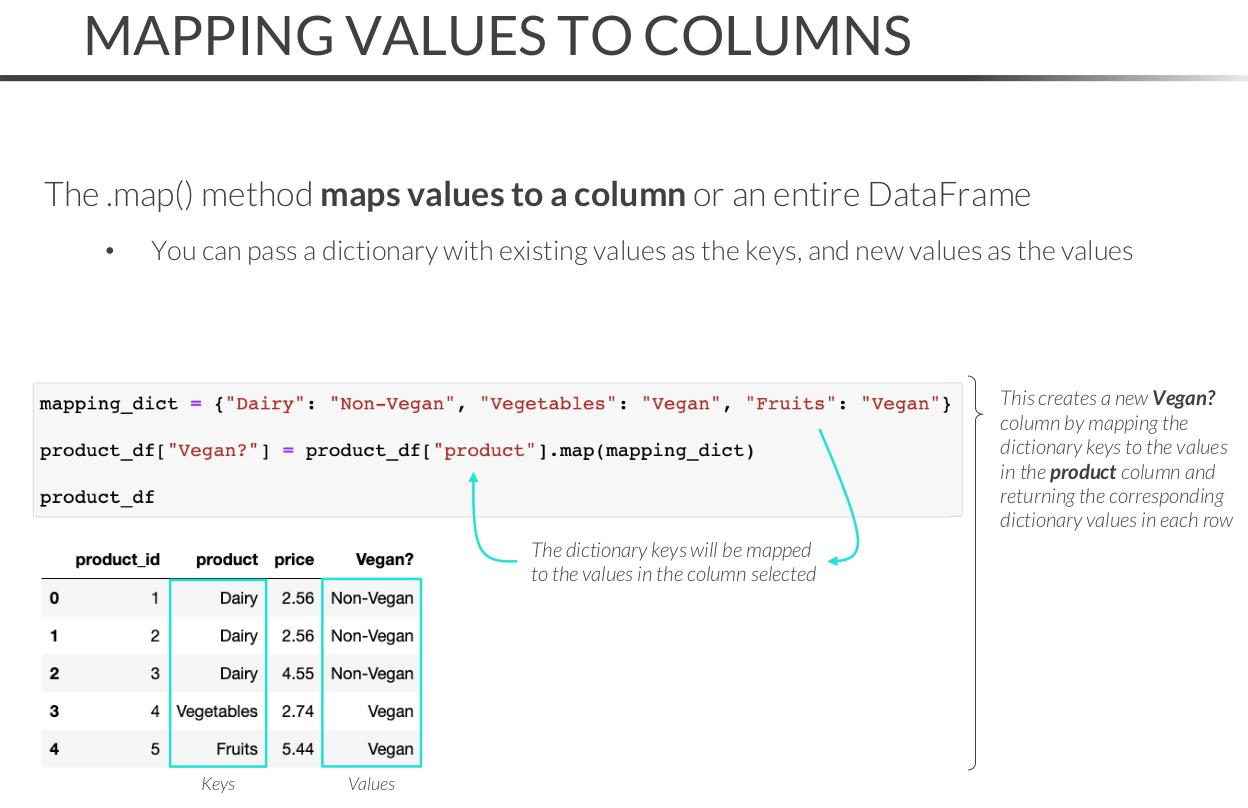Click the italic note "The dictionary keys will be mapped"
The image size is (1248, 808).
point(671,550)
